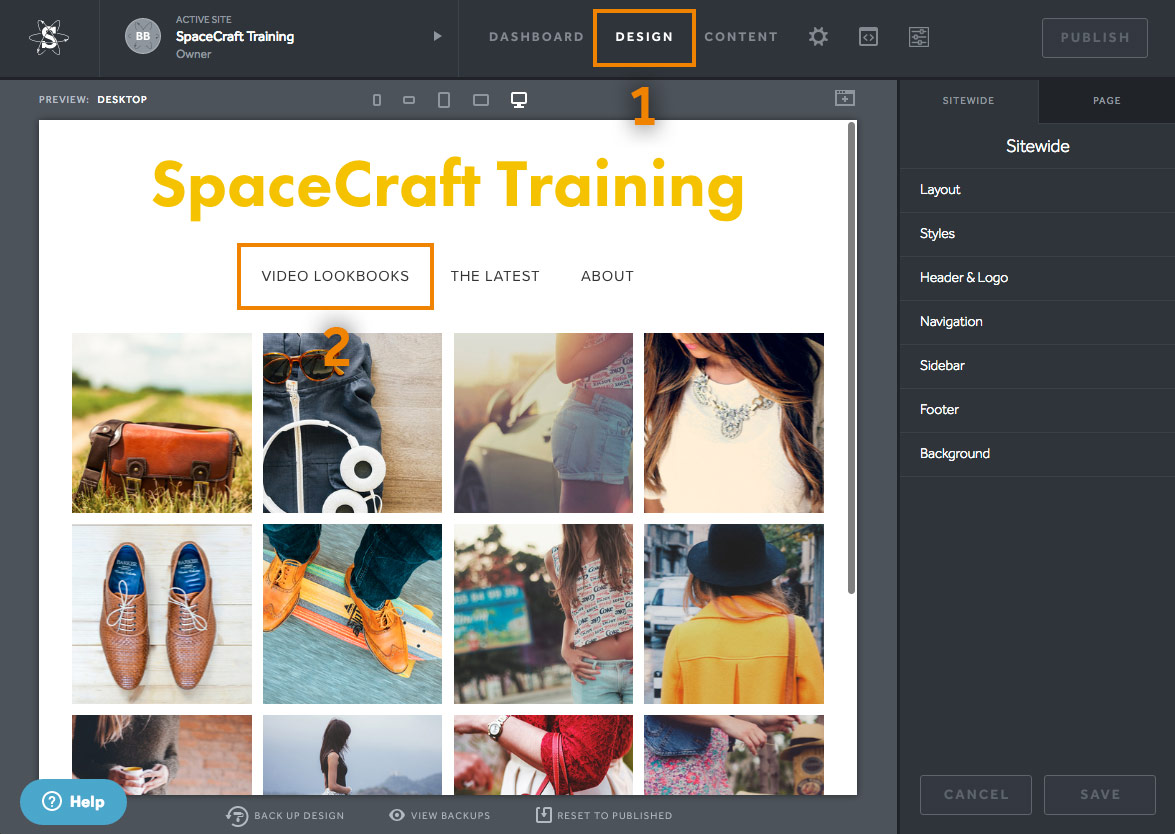
Task: Switch to the Page panel tab
Action: coord(1107,100)
